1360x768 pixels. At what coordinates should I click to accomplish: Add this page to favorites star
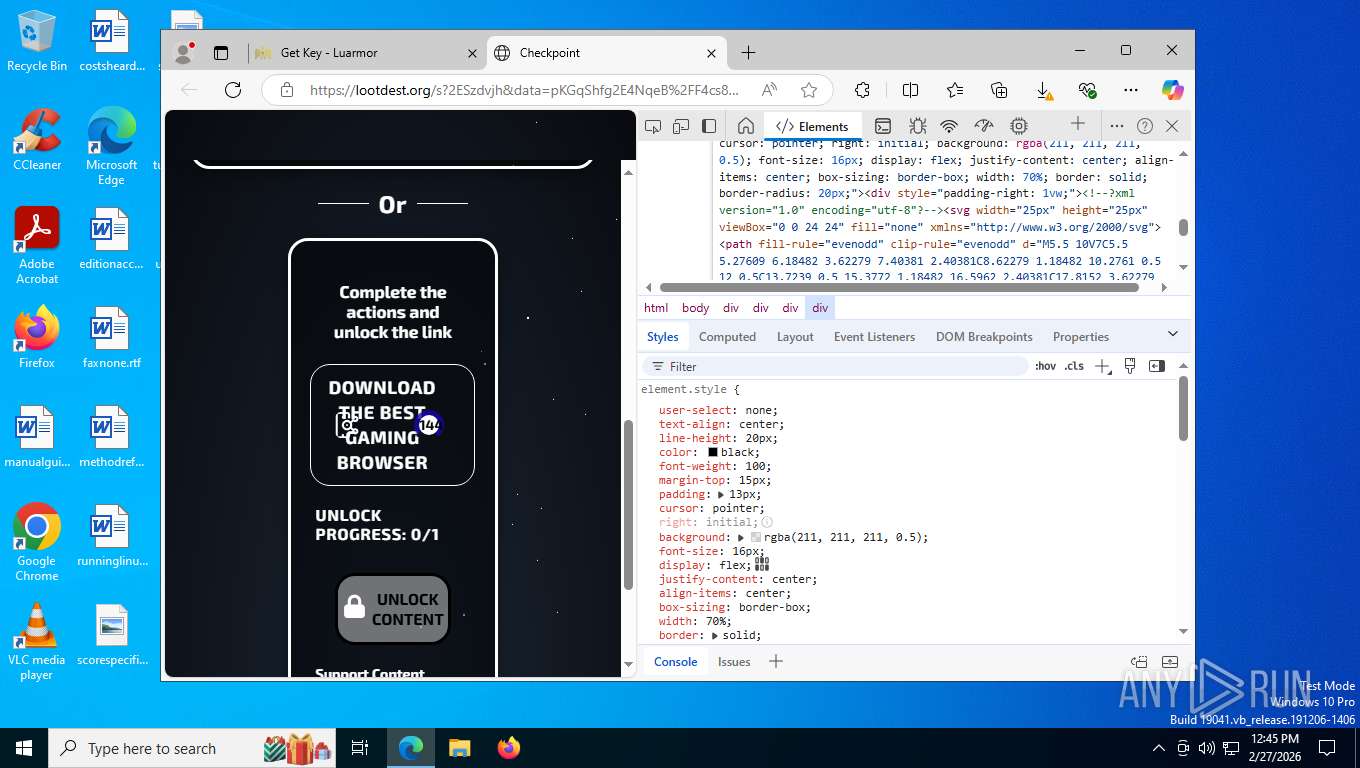pyautogui.click(x=809, y=90)
